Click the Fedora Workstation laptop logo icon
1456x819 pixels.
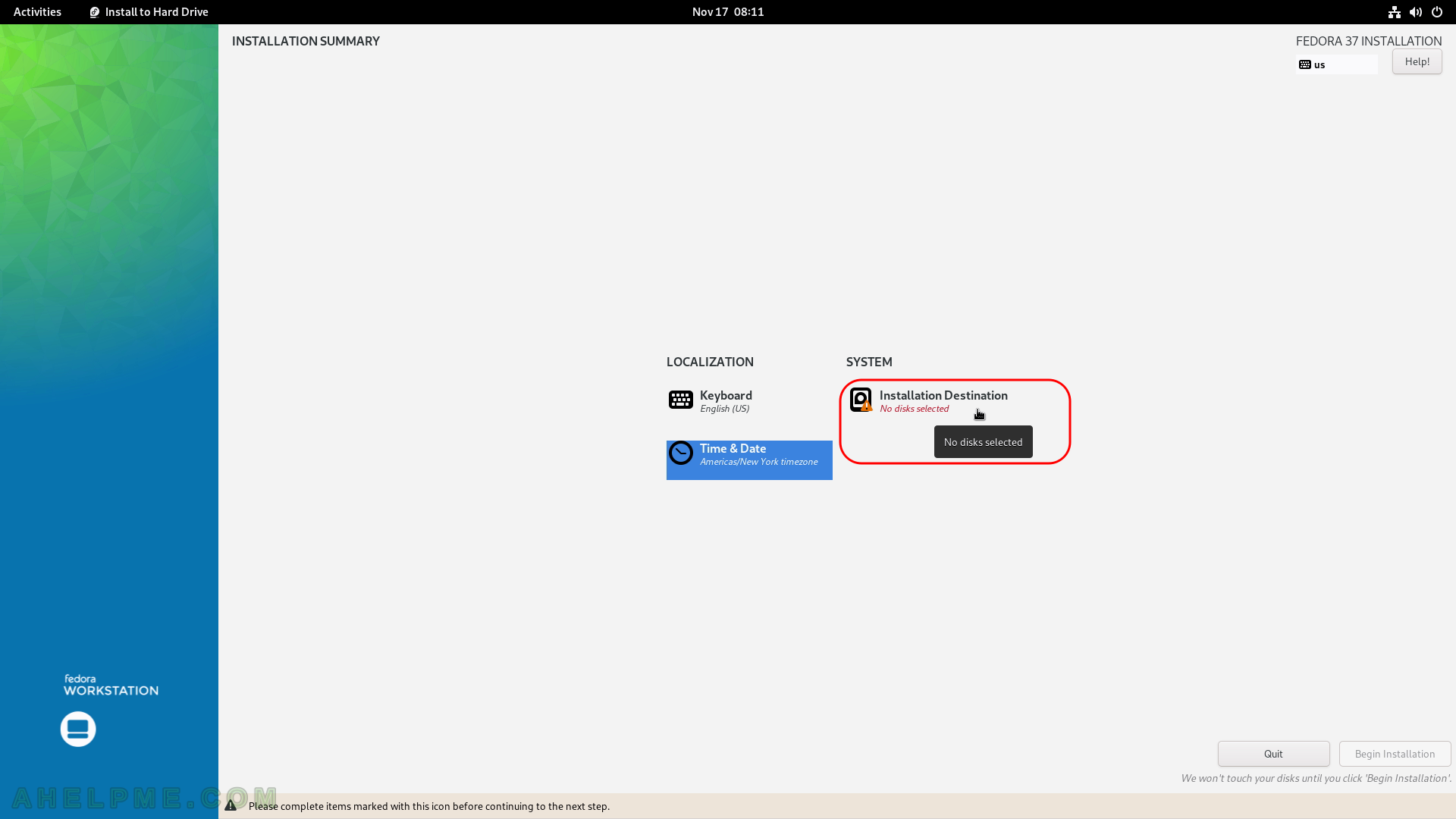pyautogui.click(x=78, y=729)
